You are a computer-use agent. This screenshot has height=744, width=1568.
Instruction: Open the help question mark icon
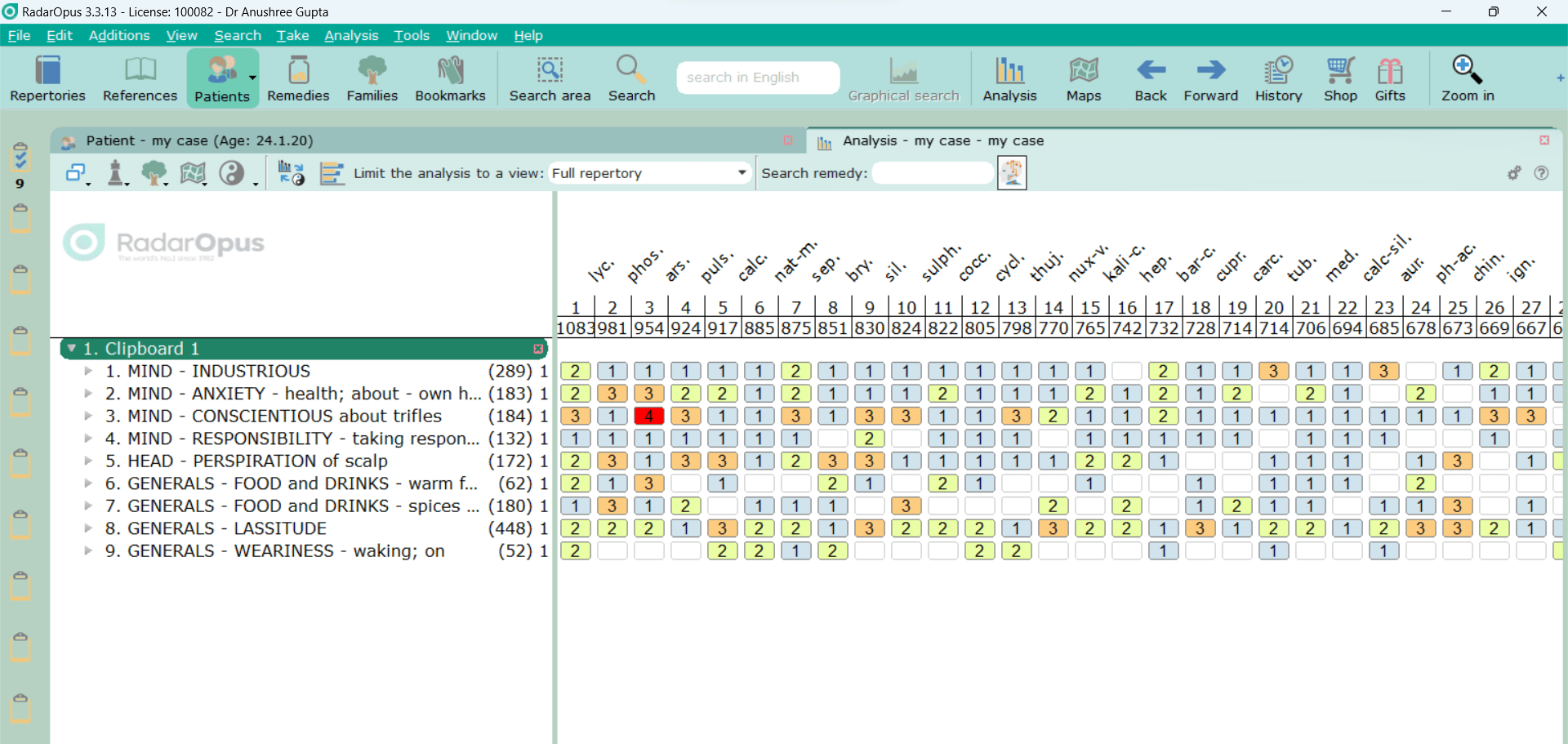pyautogui.click(x=1541, y=173)
